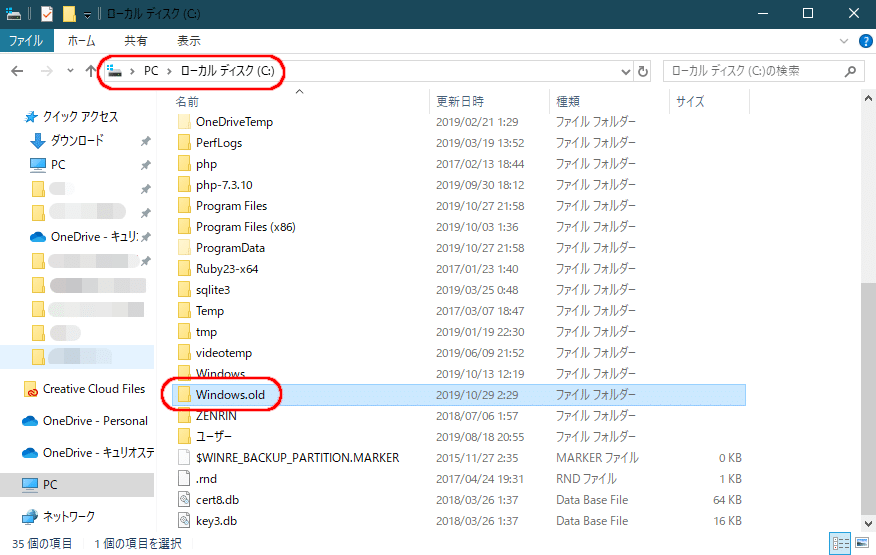Open the Customize Quick Access Toolbar dropdown
Image resolution: width=876 pixels, height=555 pixels.
click(x=87, y=15)
